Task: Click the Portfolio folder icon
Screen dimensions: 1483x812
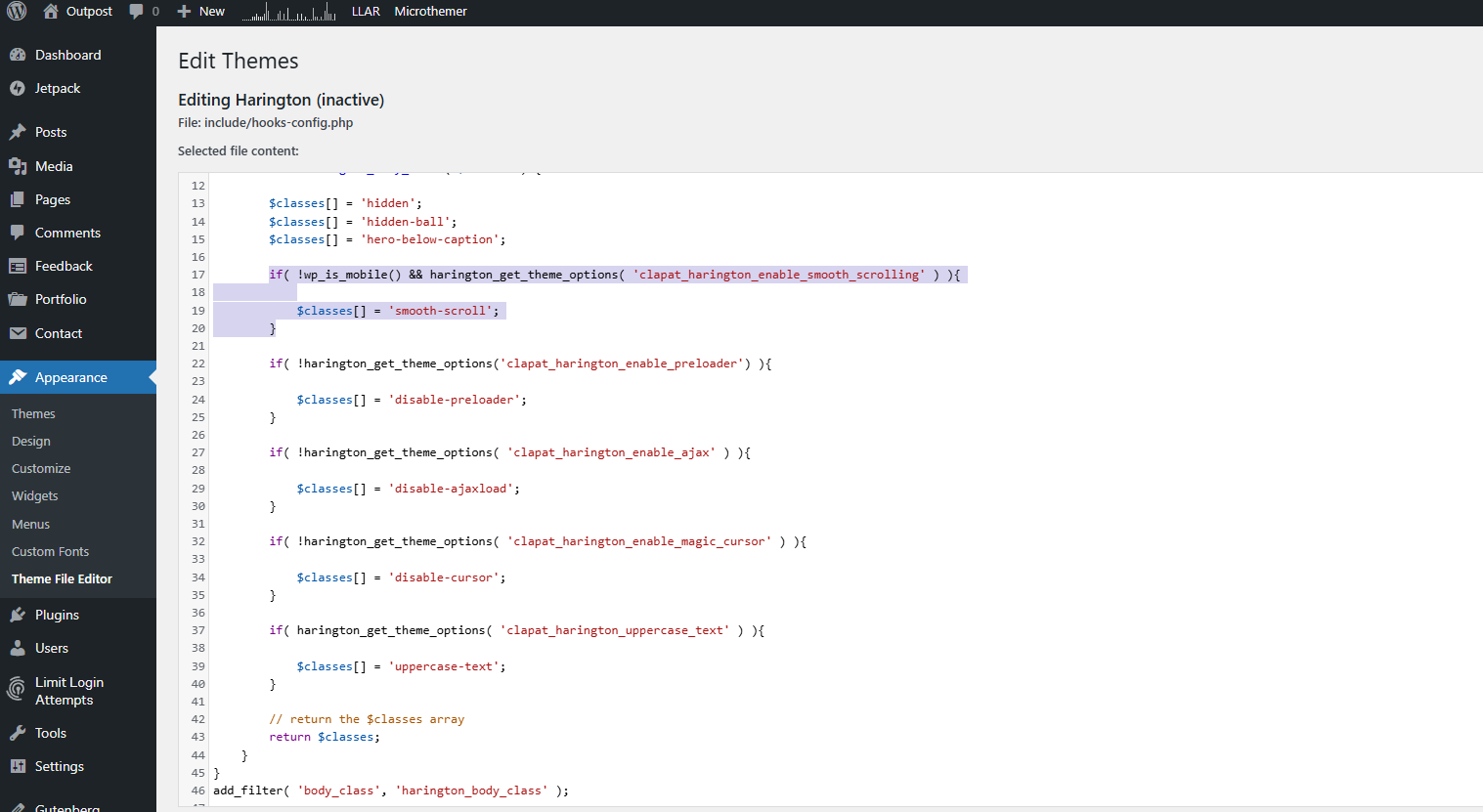Action: (18, 299)
